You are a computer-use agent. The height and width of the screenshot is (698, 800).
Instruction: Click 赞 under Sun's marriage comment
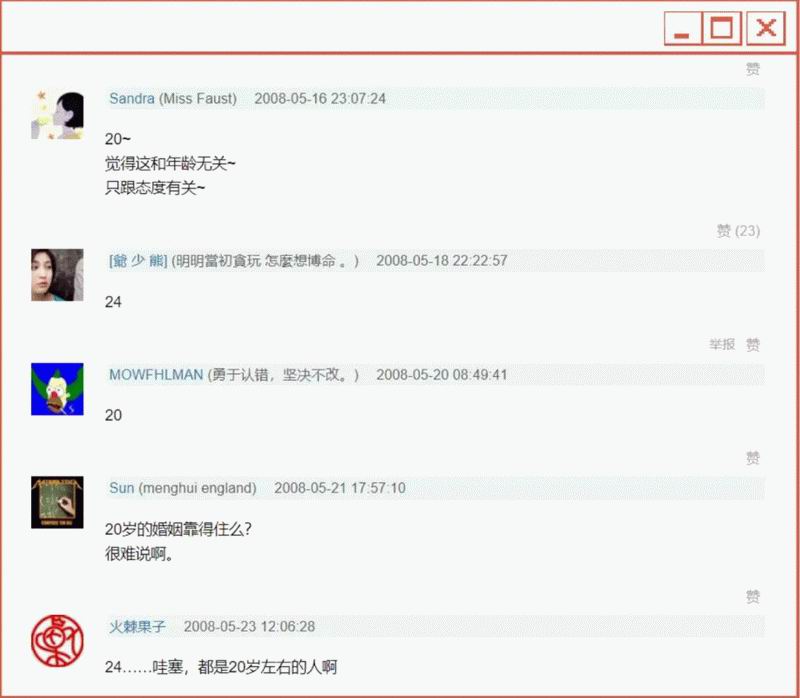click(753, 597)
